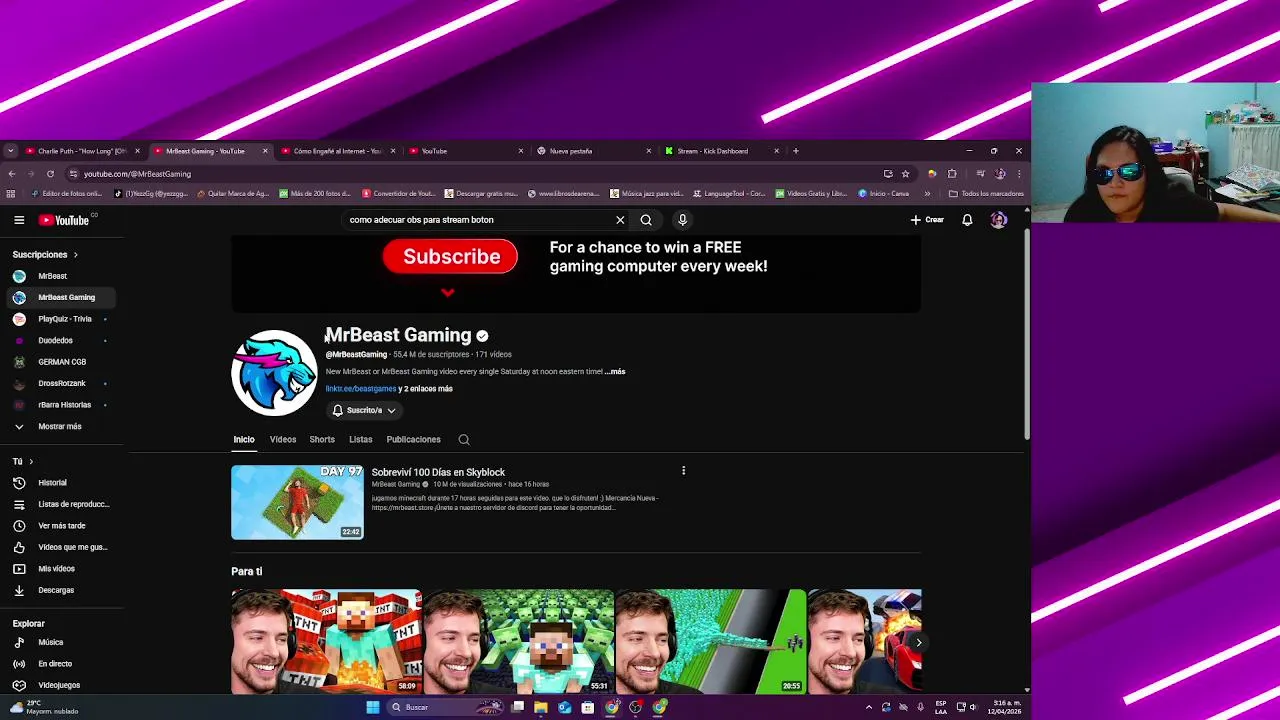Switch to Charlie Puth How Long browser tab

click(x=82, y=151)
